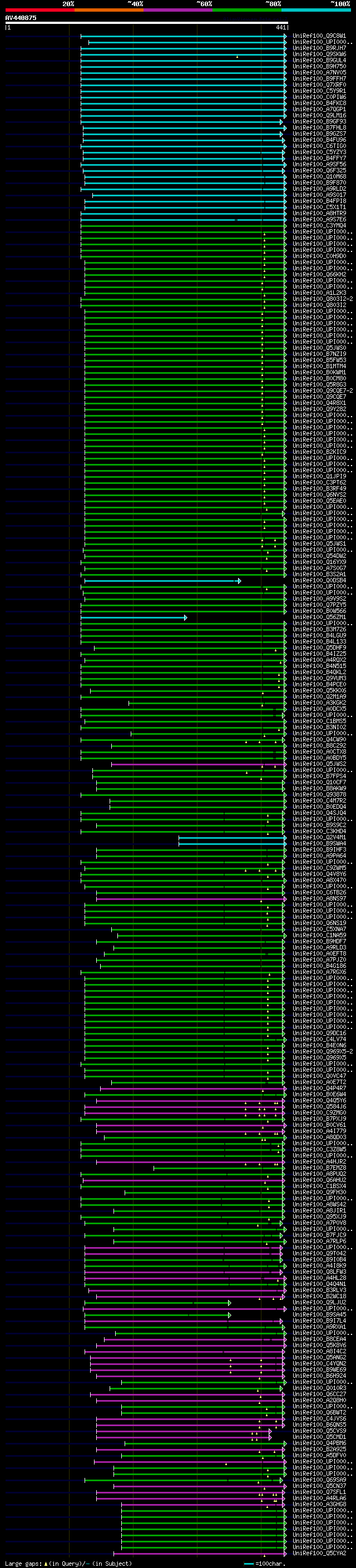This screenshot has height=1568, width=356.
Task: Click the green partial bar for UniRef100_B9SA45
Action: tap(157, 1315)
